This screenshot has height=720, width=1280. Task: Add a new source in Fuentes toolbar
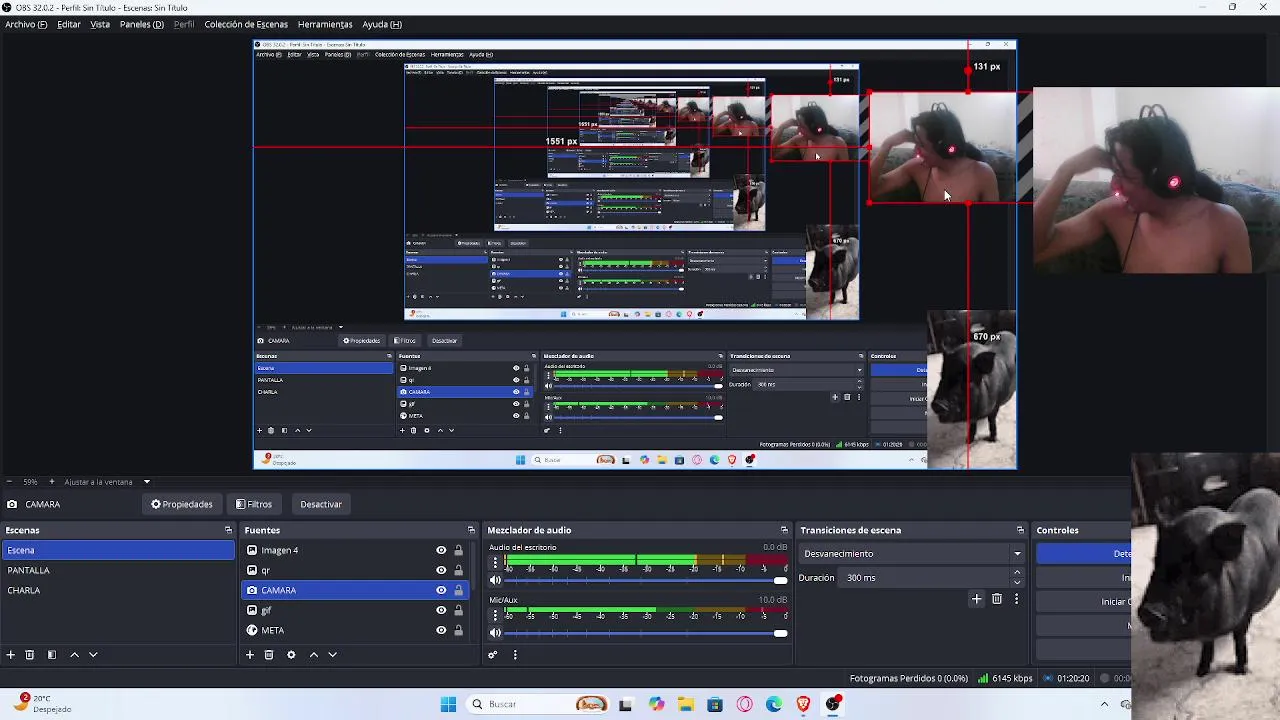pyautogui.click(x=250, y=655)
